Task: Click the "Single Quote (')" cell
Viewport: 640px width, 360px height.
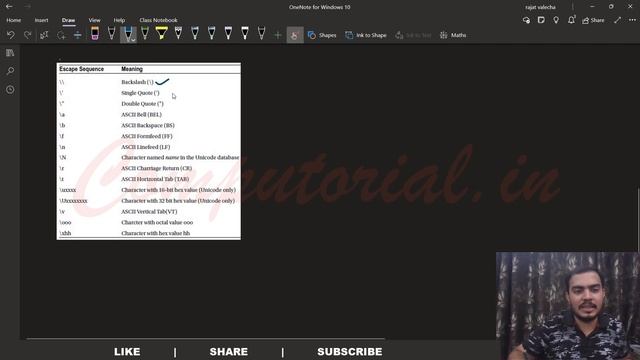Action: (140, 93)
